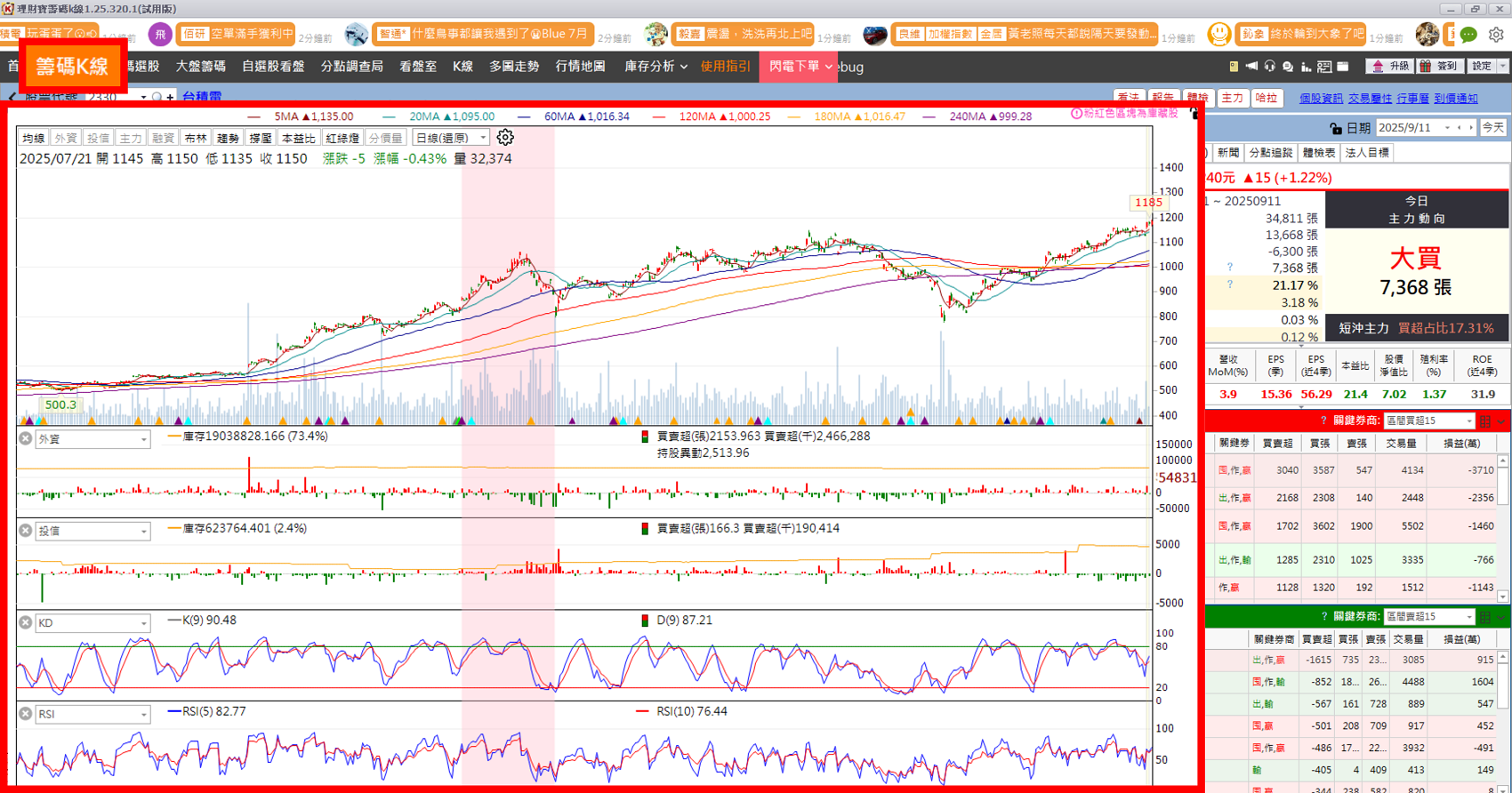Close the KD indicator panel
This screenshot has width=1512, height=793.
coord(26,622)
